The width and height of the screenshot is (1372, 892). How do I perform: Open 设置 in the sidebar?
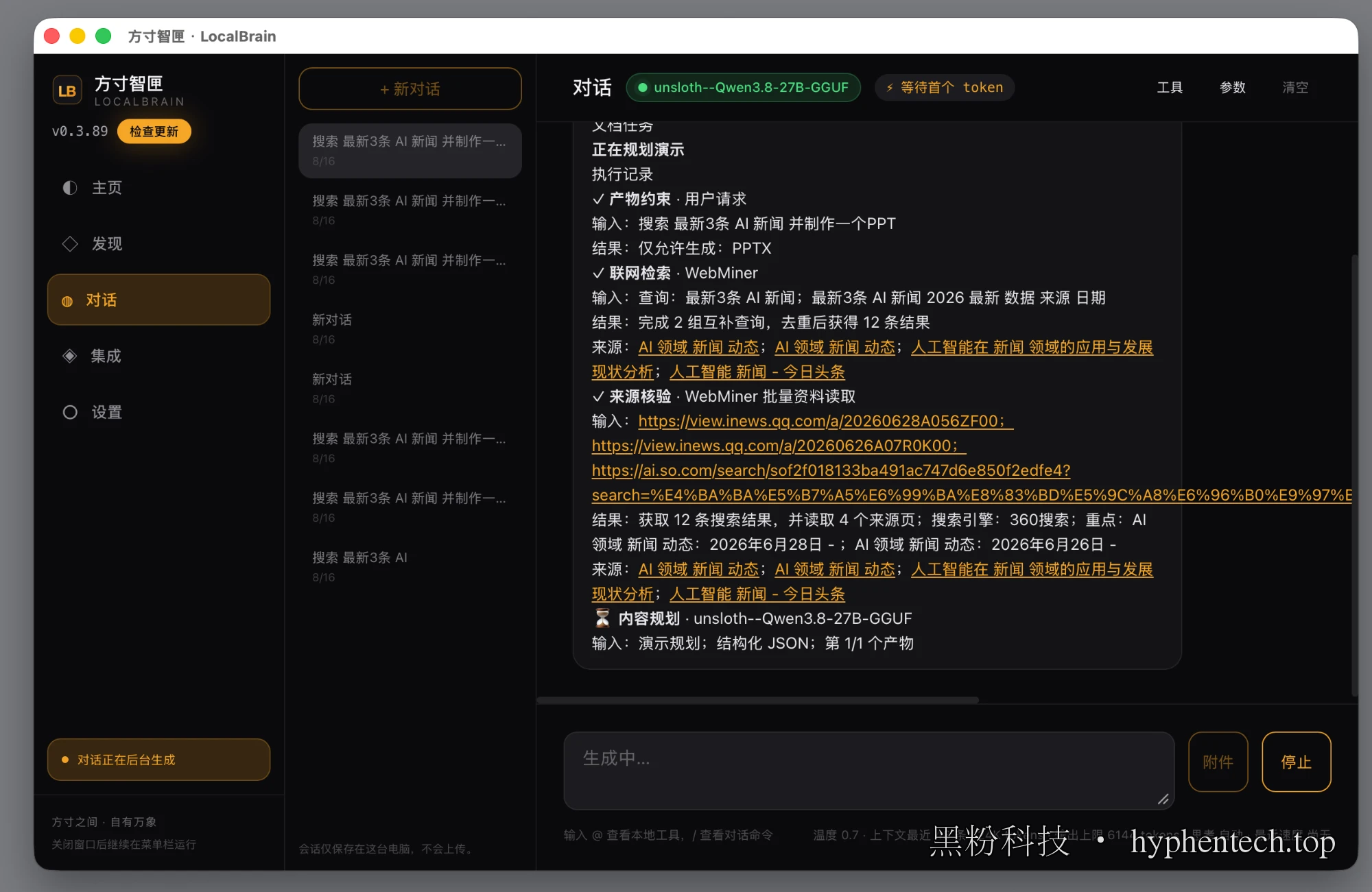click(x=158, y=412)
